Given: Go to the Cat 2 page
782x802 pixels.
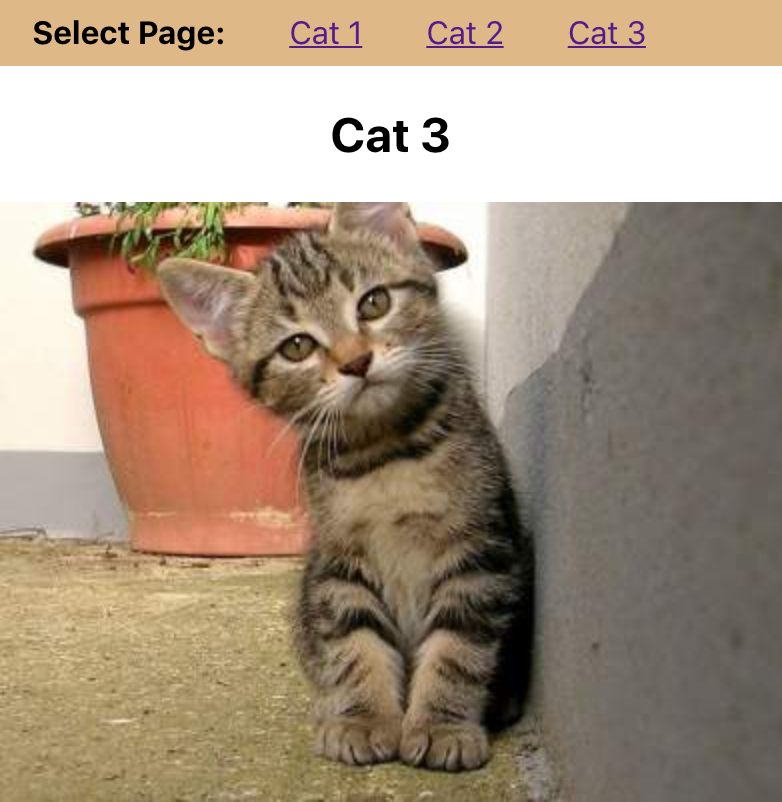Looking at the screenshot, I should click(x=465, y=33).
